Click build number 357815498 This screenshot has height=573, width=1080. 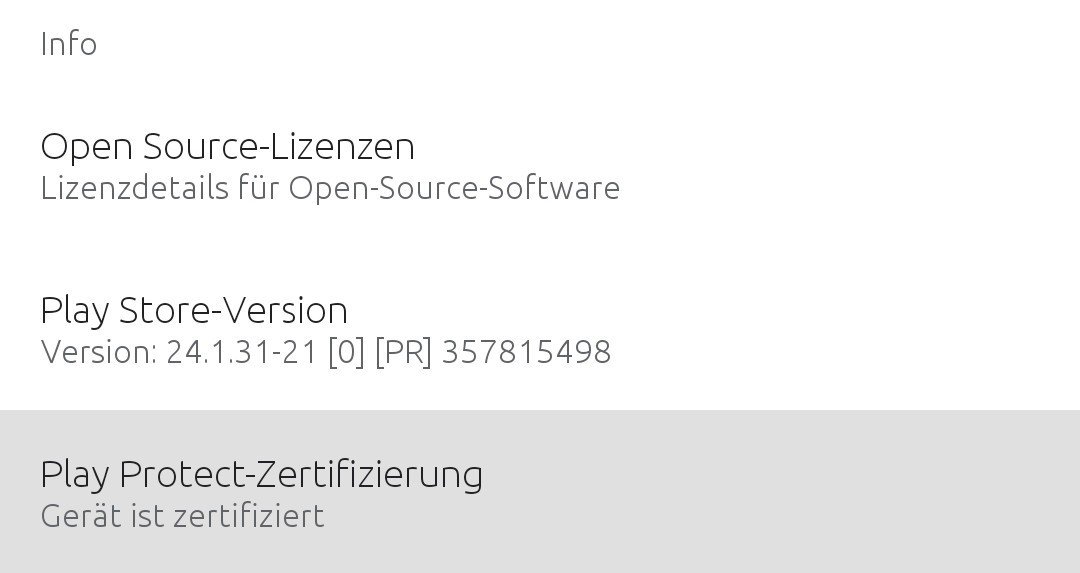(526, 352)
